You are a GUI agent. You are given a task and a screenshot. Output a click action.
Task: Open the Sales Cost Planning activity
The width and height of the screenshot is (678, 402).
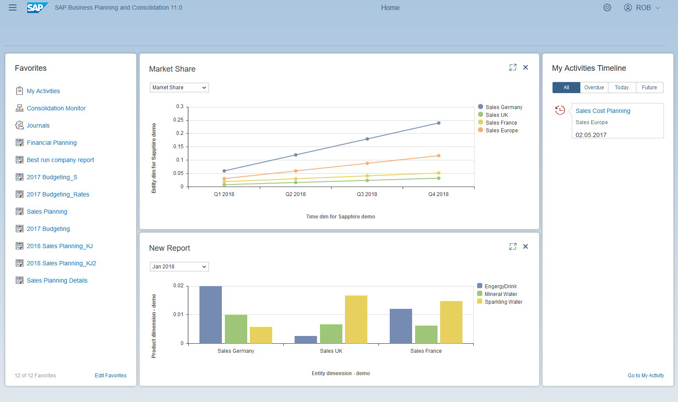pos(603,111)
